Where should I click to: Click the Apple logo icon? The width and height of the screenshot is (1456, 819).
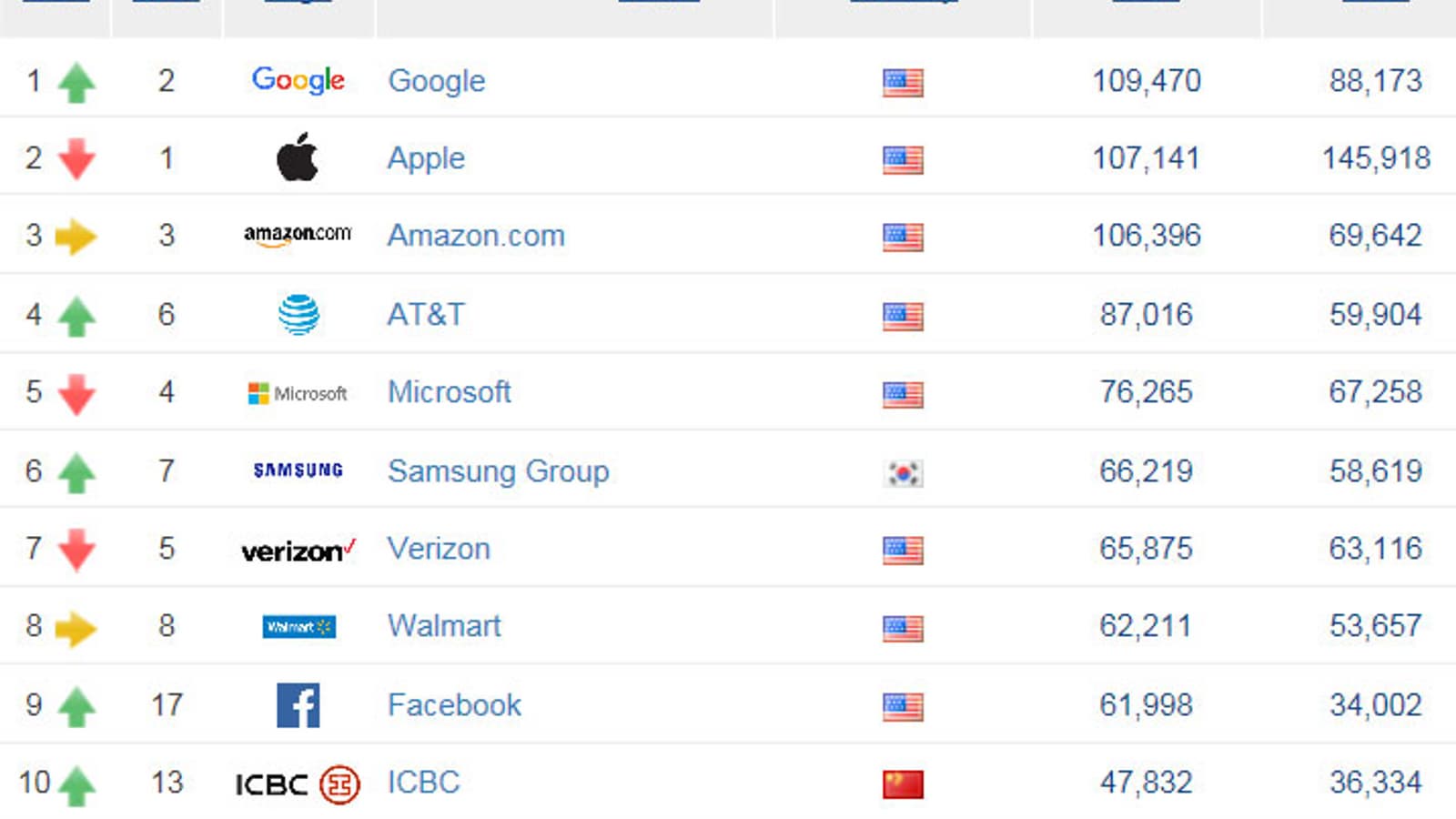298,157
